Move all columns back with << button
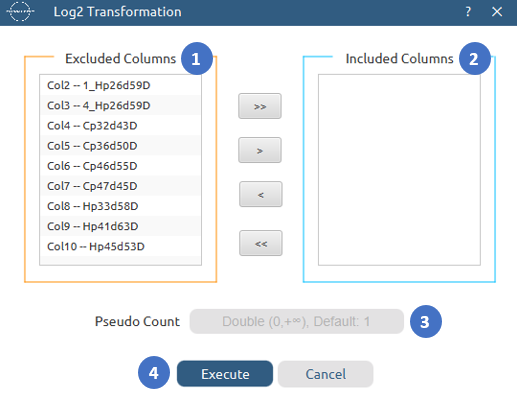 (261, 243)
